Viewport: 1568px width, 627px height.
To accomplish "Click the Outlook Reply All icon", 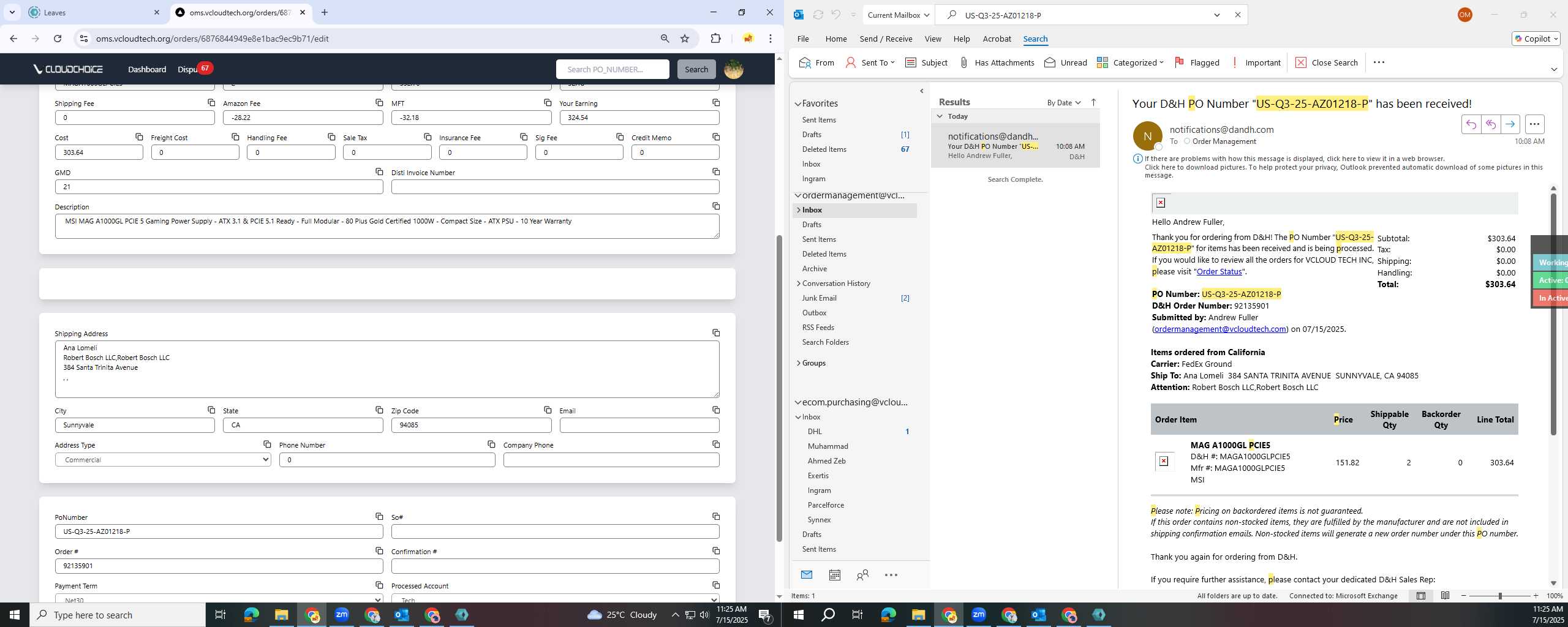I will (x=1490, y=124).
